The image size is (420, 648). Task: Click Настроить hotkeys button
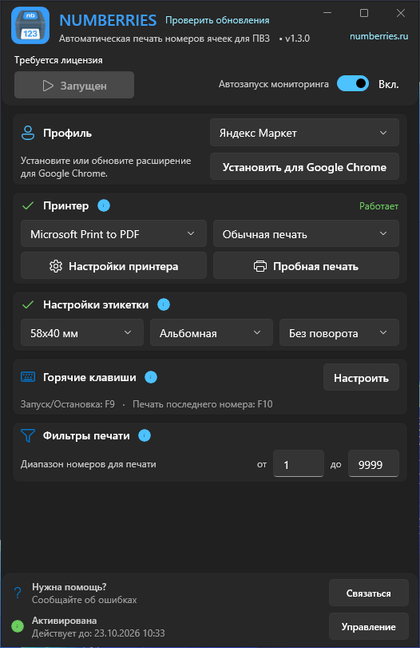[361, 377]
